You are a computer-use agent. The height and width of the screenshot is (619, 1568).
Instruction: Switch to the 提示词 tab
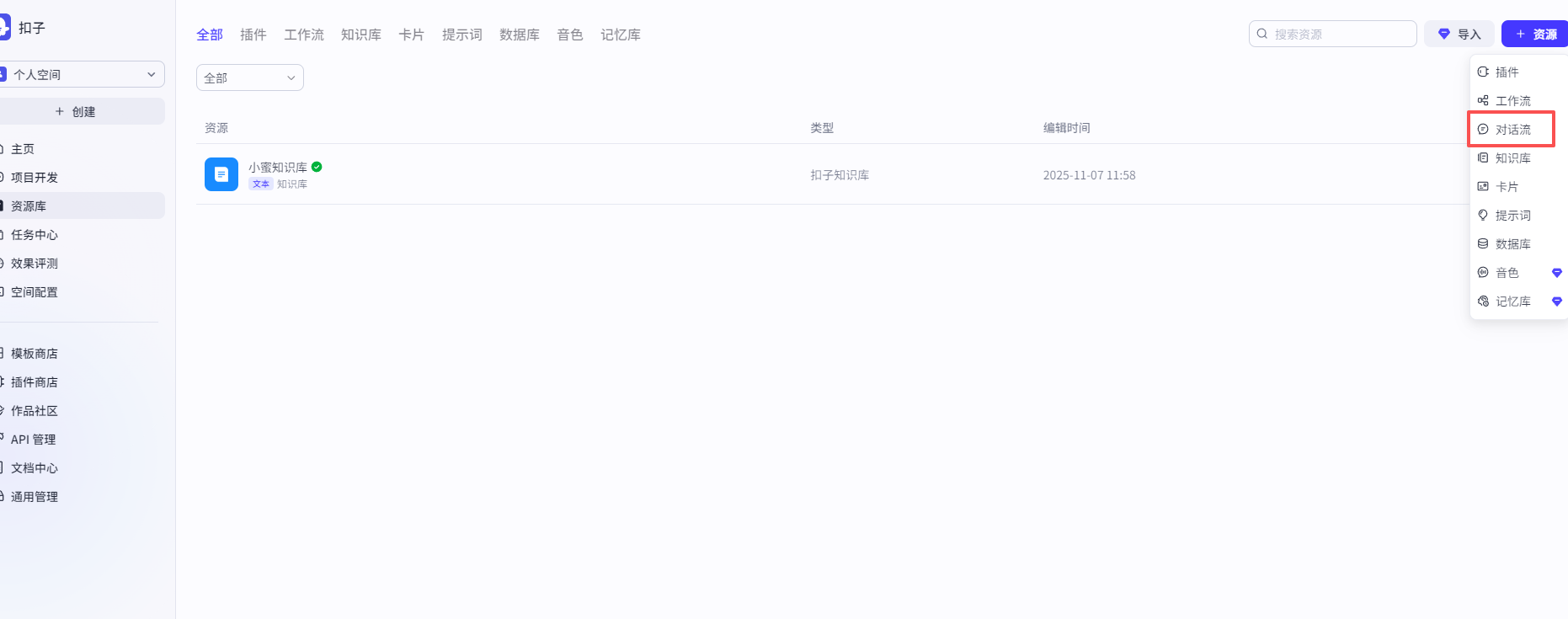[462, 35]
